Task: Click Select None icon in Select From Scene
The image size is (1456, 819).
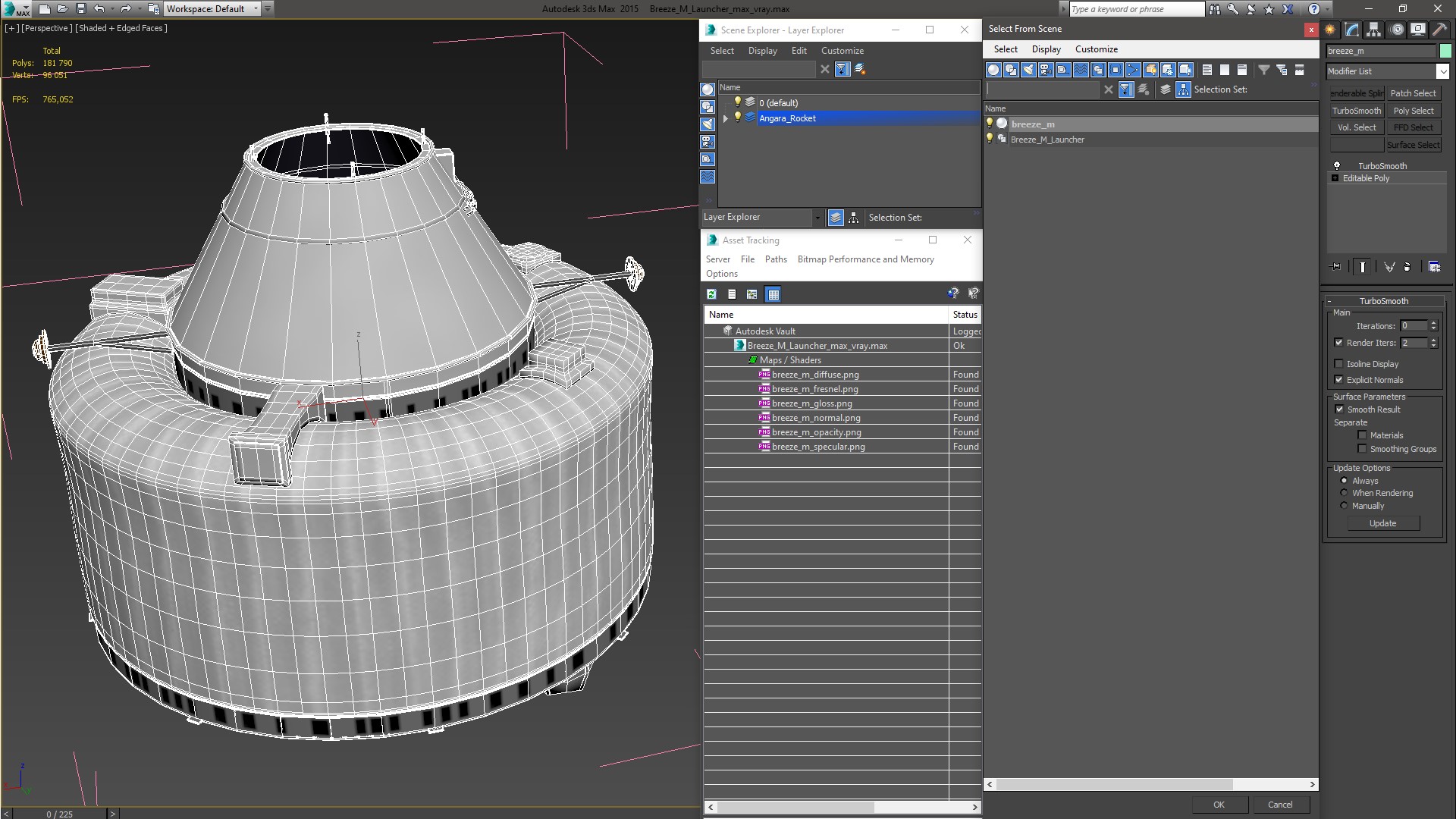Action: tap(1225, 70)
